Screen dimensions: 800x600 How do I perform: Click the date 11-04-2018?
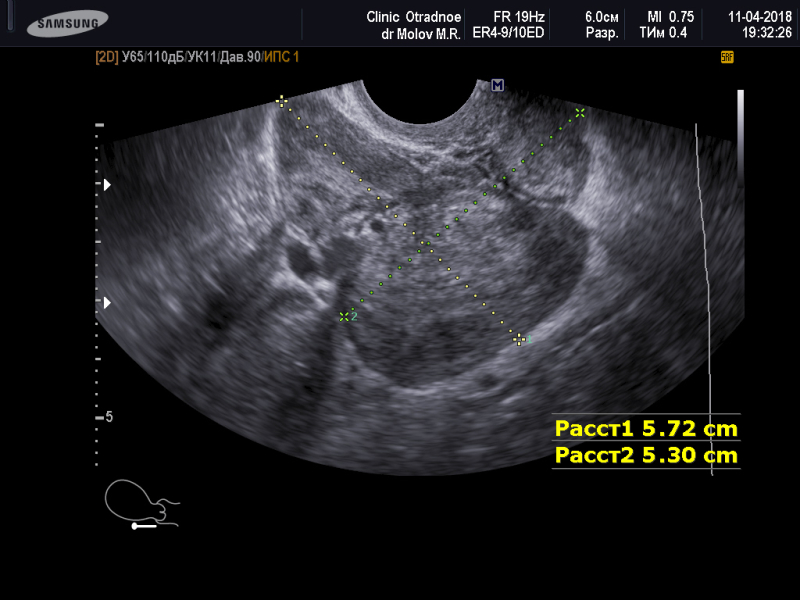click(760, 17)
